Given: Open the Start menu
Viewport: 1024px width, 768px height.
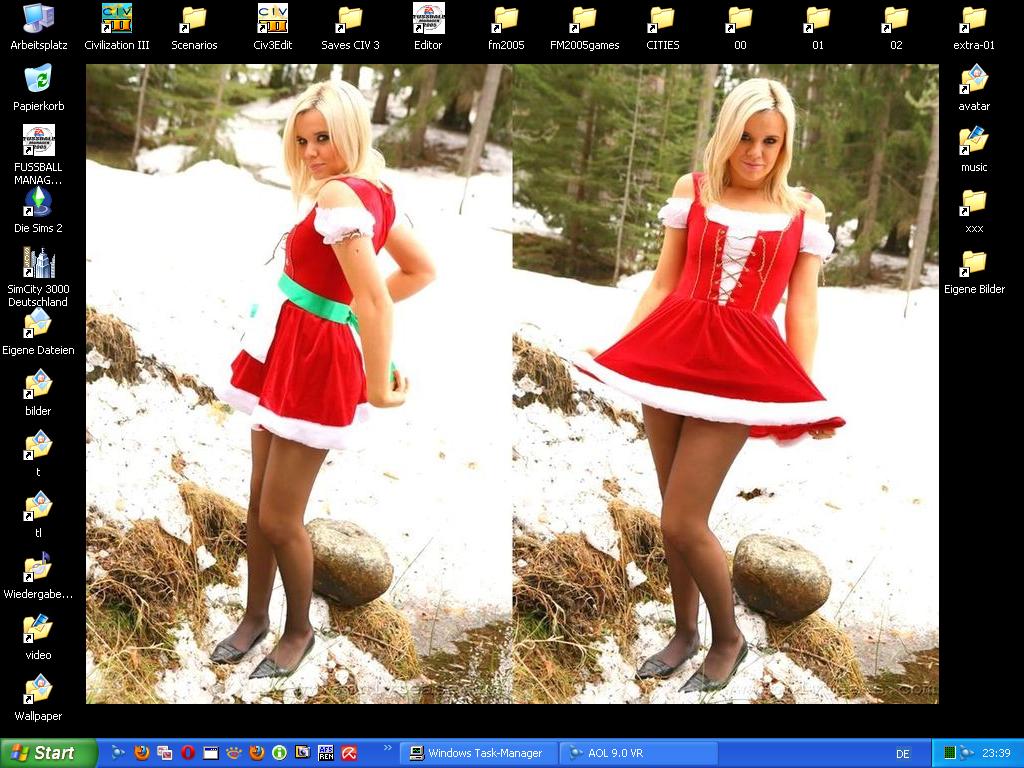Looking at the screenshot, I should (48, 753).
